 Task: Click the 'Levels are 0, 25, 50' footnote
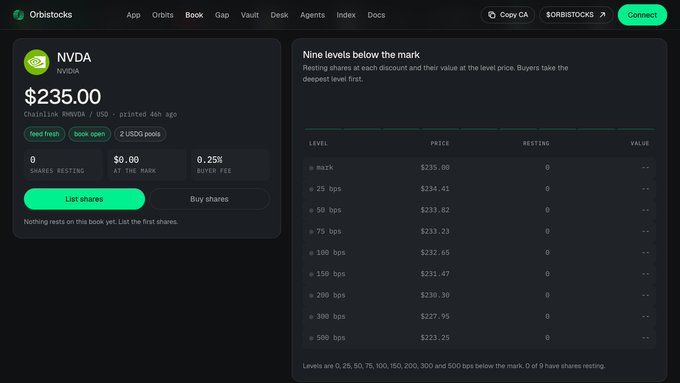454,366
